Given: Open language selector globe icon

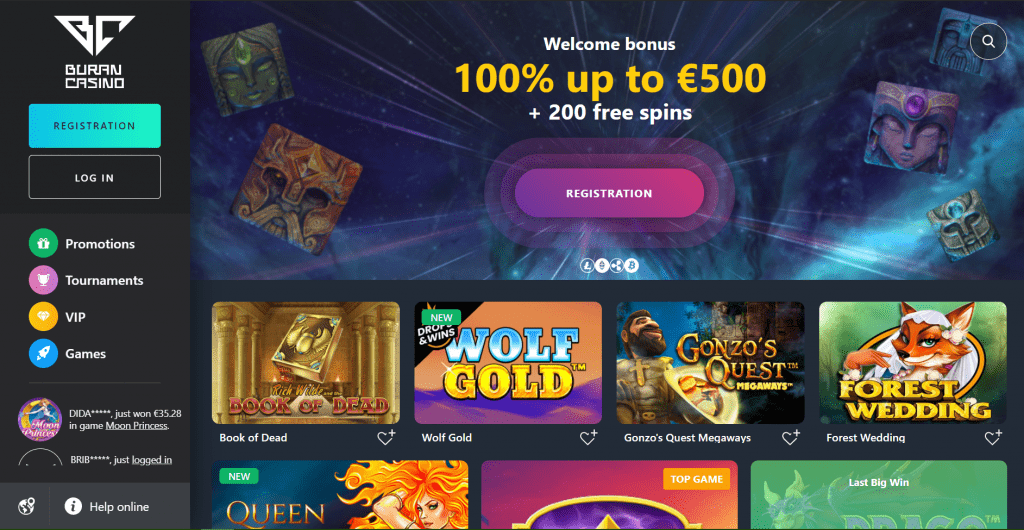Looking at the screenshot, I should 27,506.
